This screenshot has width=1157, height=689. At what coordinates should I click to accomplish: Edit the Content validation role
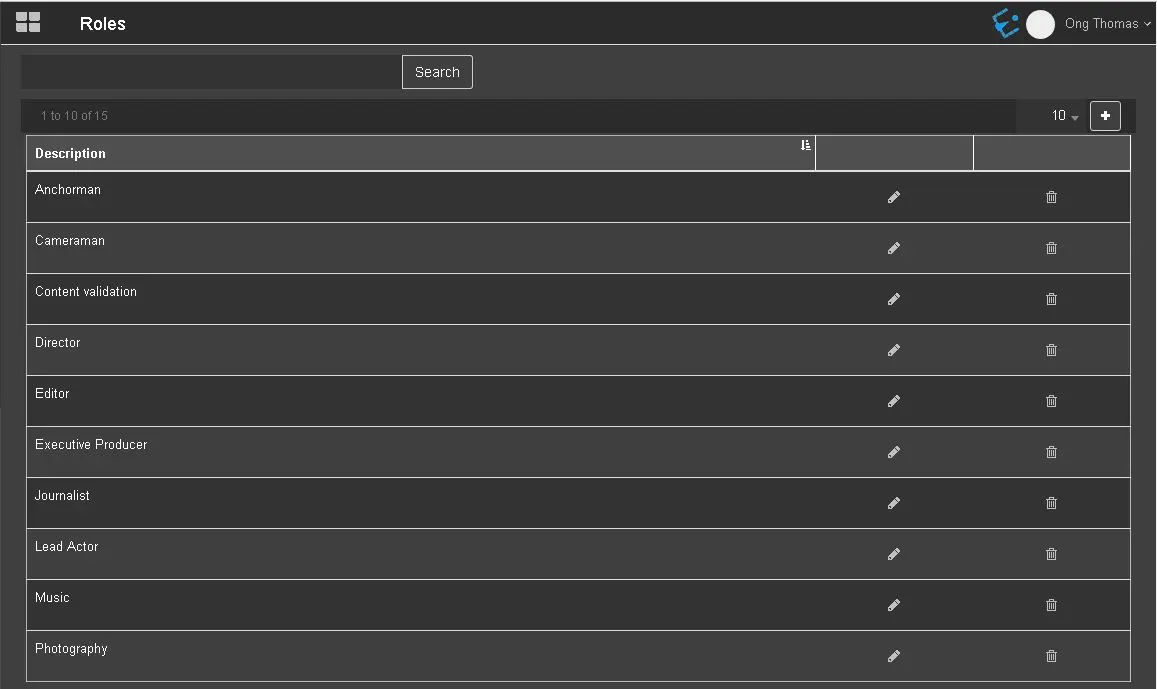894,299
